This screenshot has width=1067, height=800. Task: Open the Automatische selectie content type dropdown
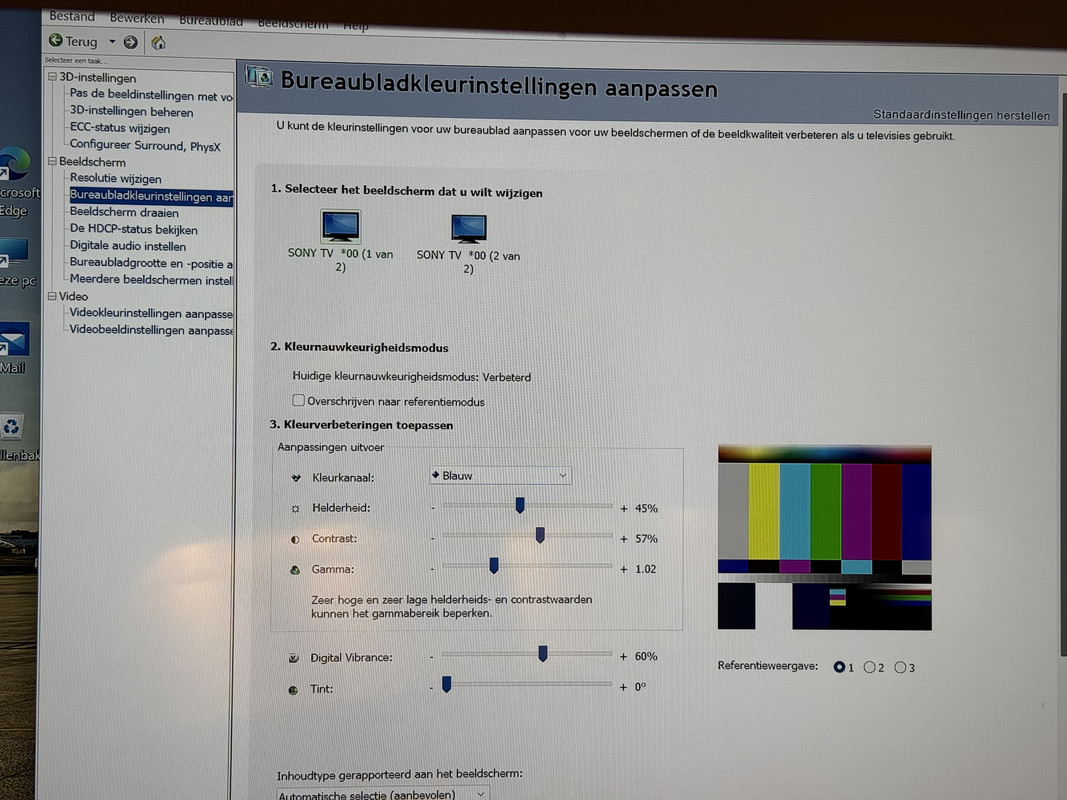click(382, 794)
